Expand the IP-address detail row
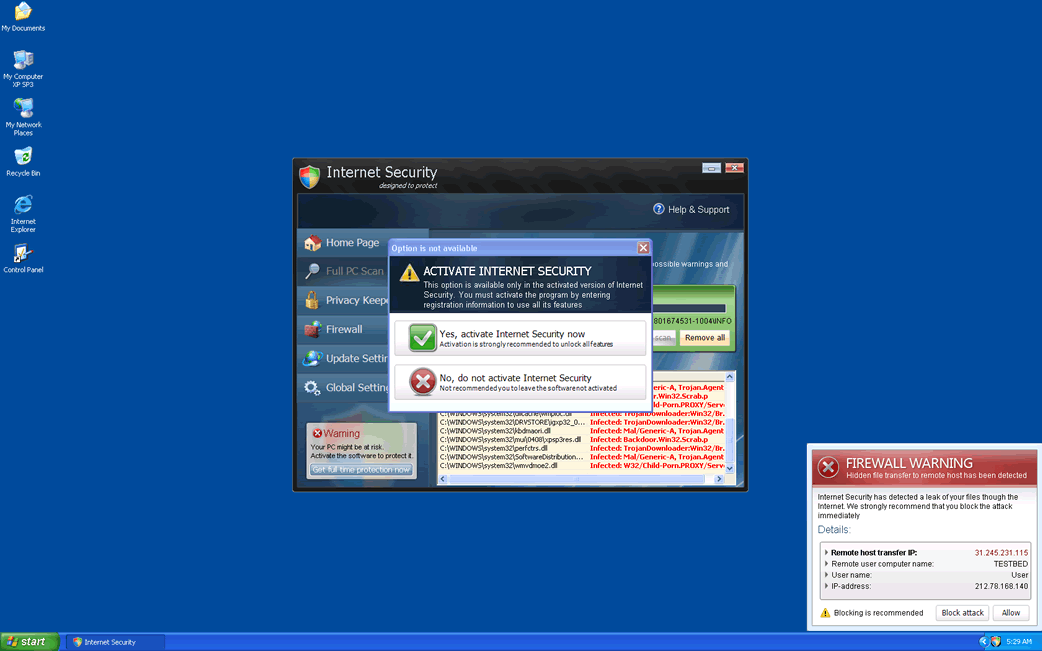The image size is (1042, 651). [x=826, y=586]
